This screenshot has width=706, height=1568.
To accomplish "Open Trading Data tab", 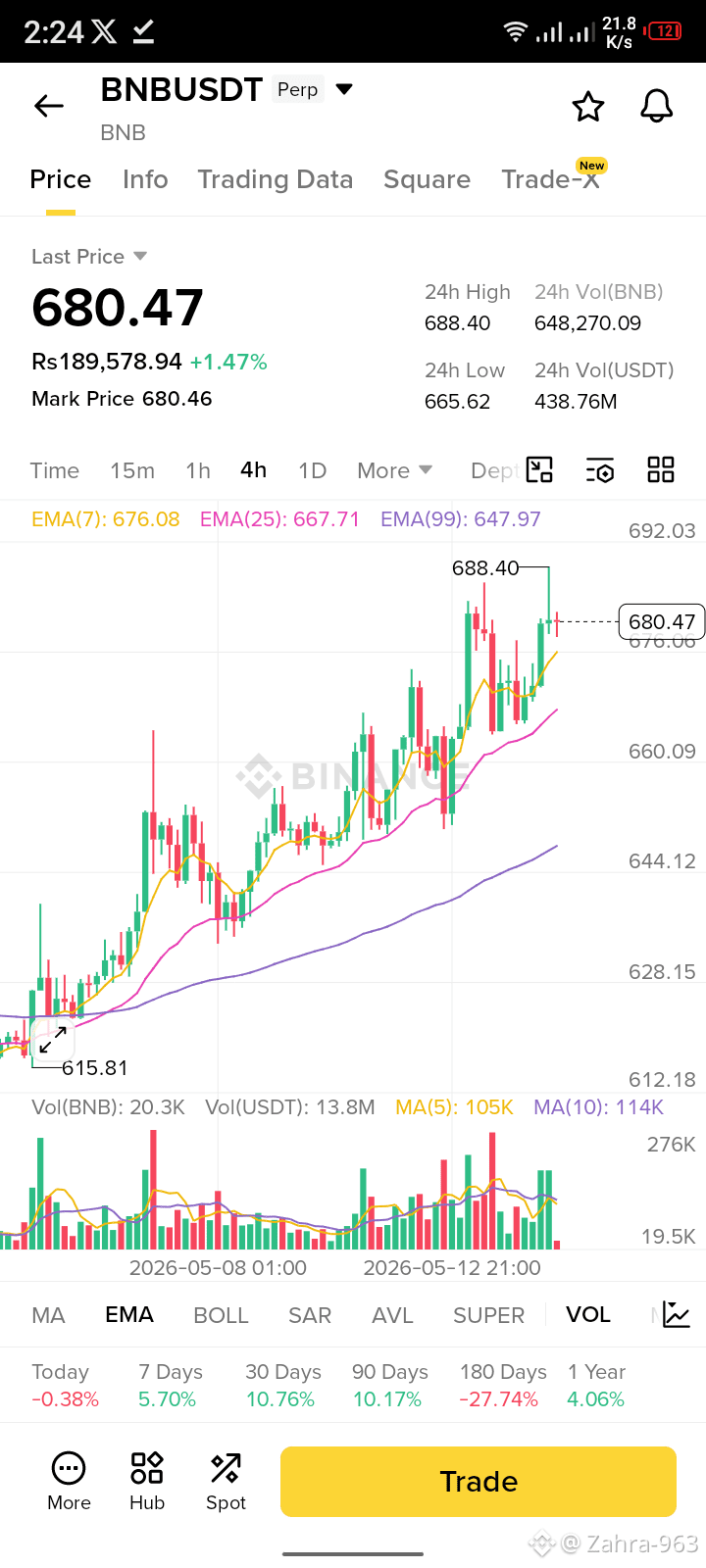I will point(276,179).
